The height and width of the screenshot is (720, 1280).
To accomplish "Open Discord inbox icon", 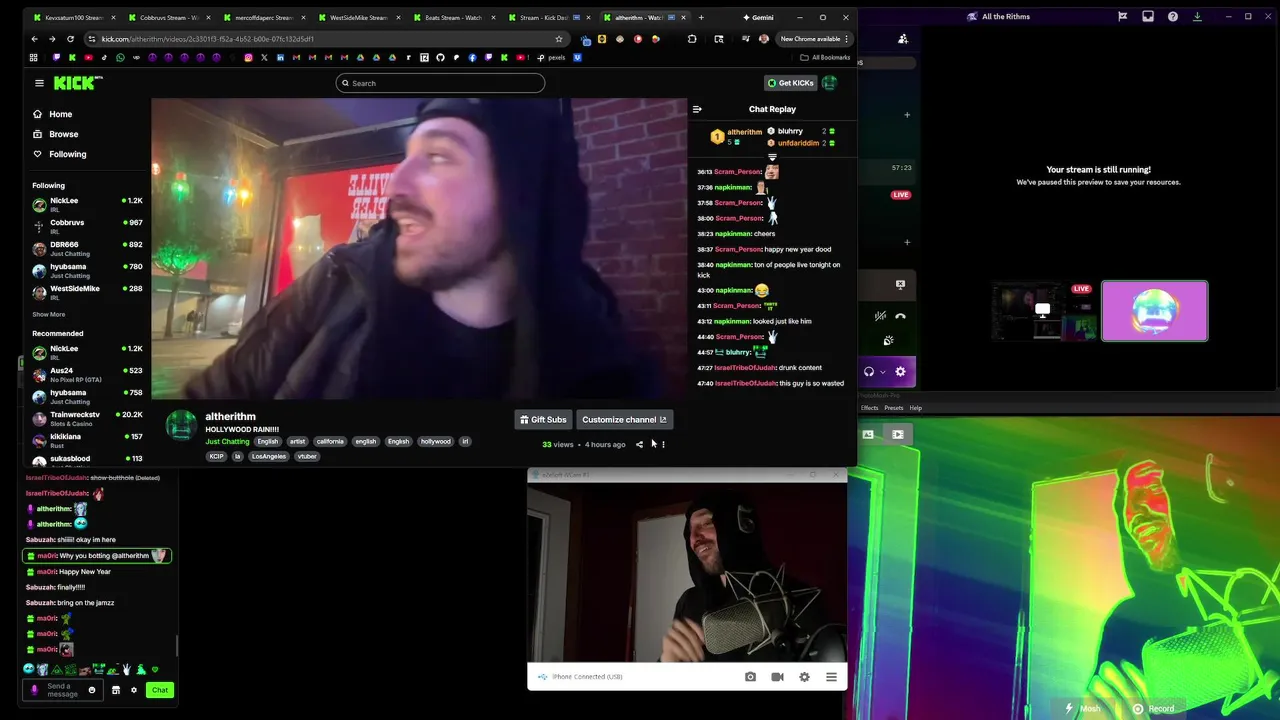I will tap(1148, 17).
